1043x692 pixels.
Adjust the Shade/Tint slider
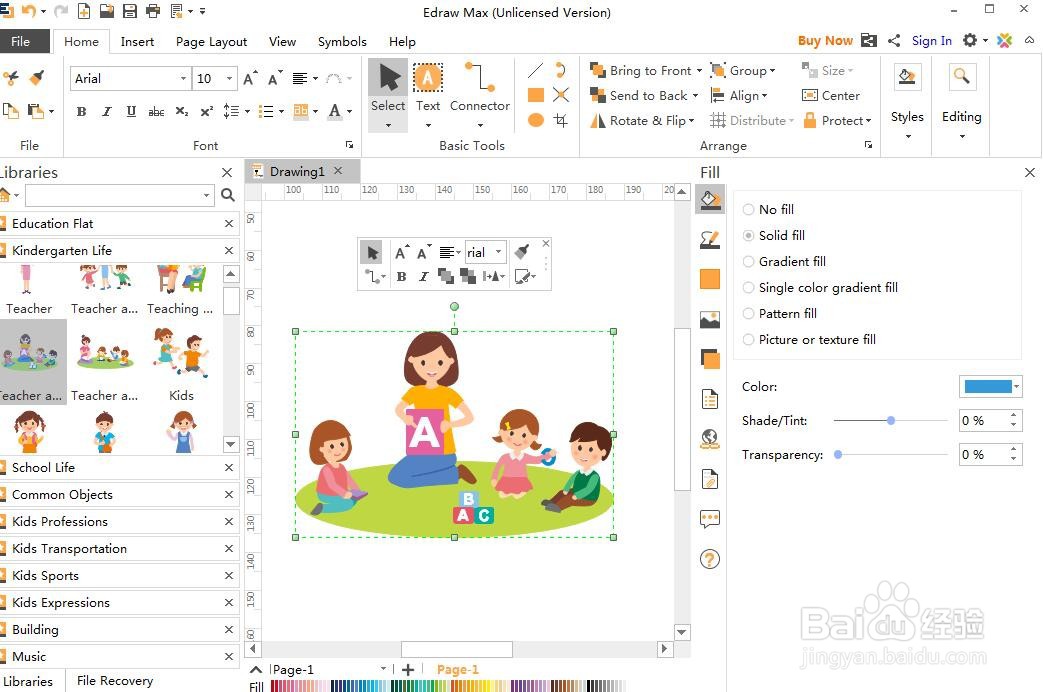click(x=891, y=421)
